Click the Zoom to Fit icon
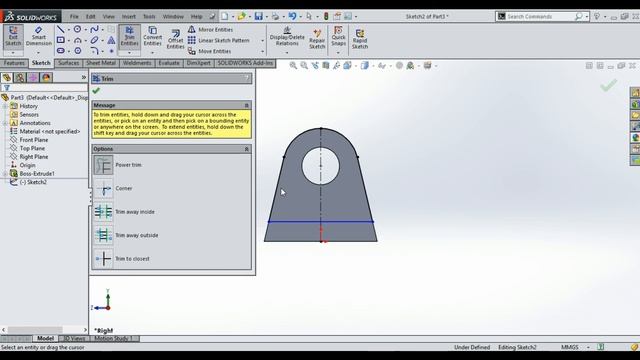 pyautogui.click(x=293, y=65)
